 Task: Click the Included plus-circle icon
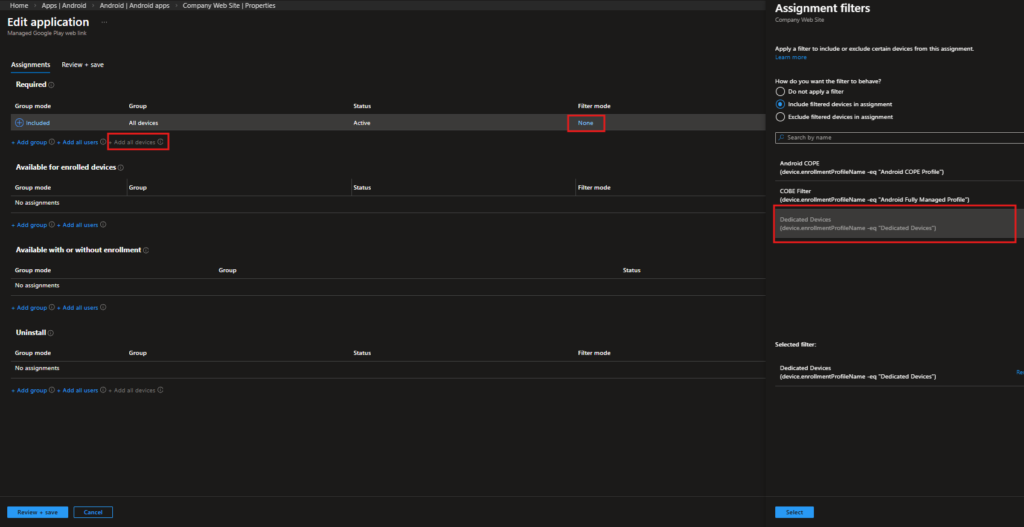(19, 122)
